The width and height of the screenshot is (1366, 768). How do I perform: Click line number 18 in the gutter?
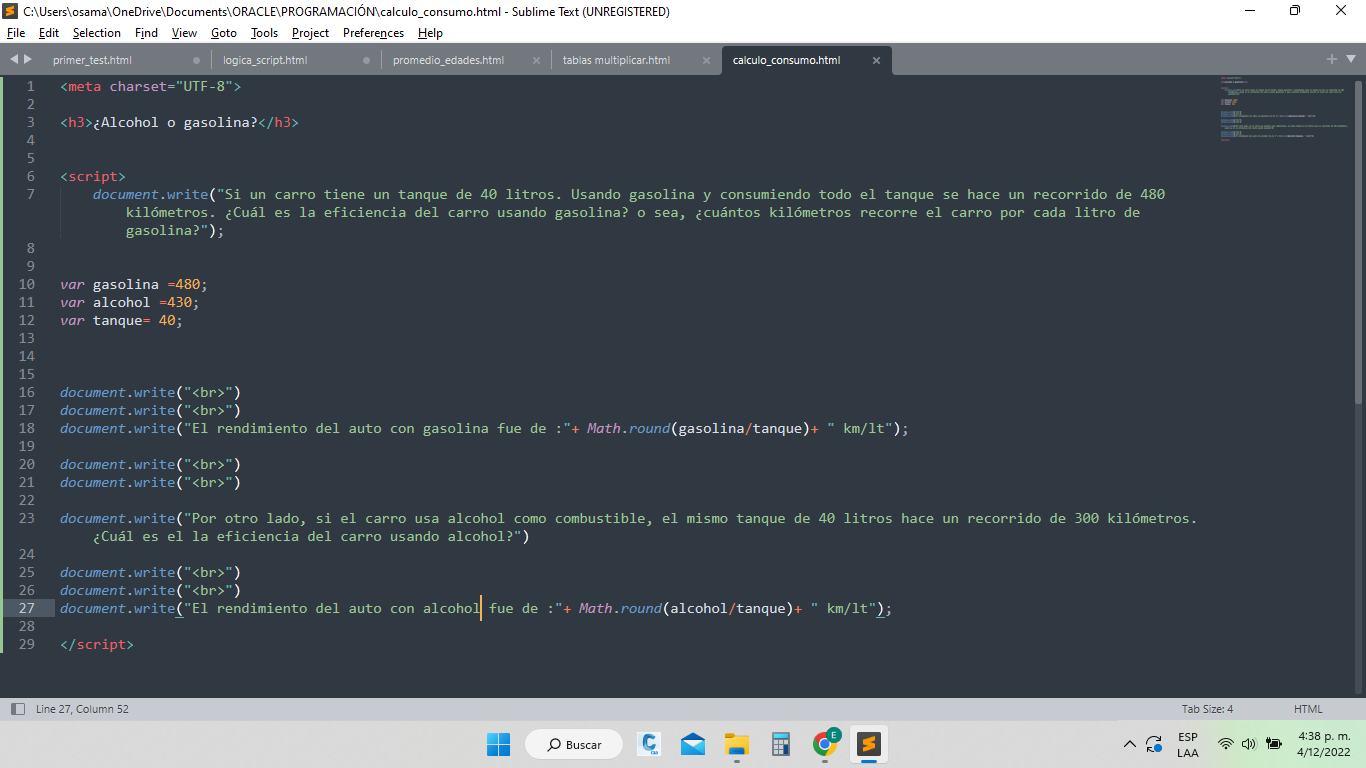pyautogui.click(x=26, y=428)
